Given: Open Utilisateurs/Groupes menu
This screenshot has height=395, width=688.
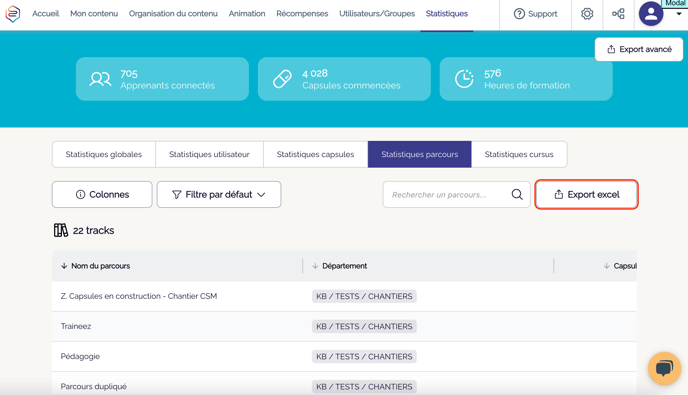Looking at the screenshot, I should point(377,14).
